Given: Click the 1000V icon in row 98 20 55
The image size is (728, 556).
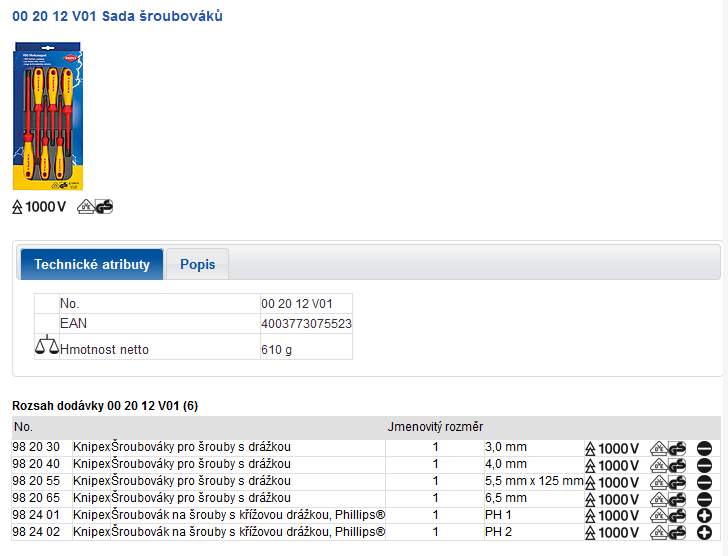Looking at the screenshot, I should pos(612,483).
